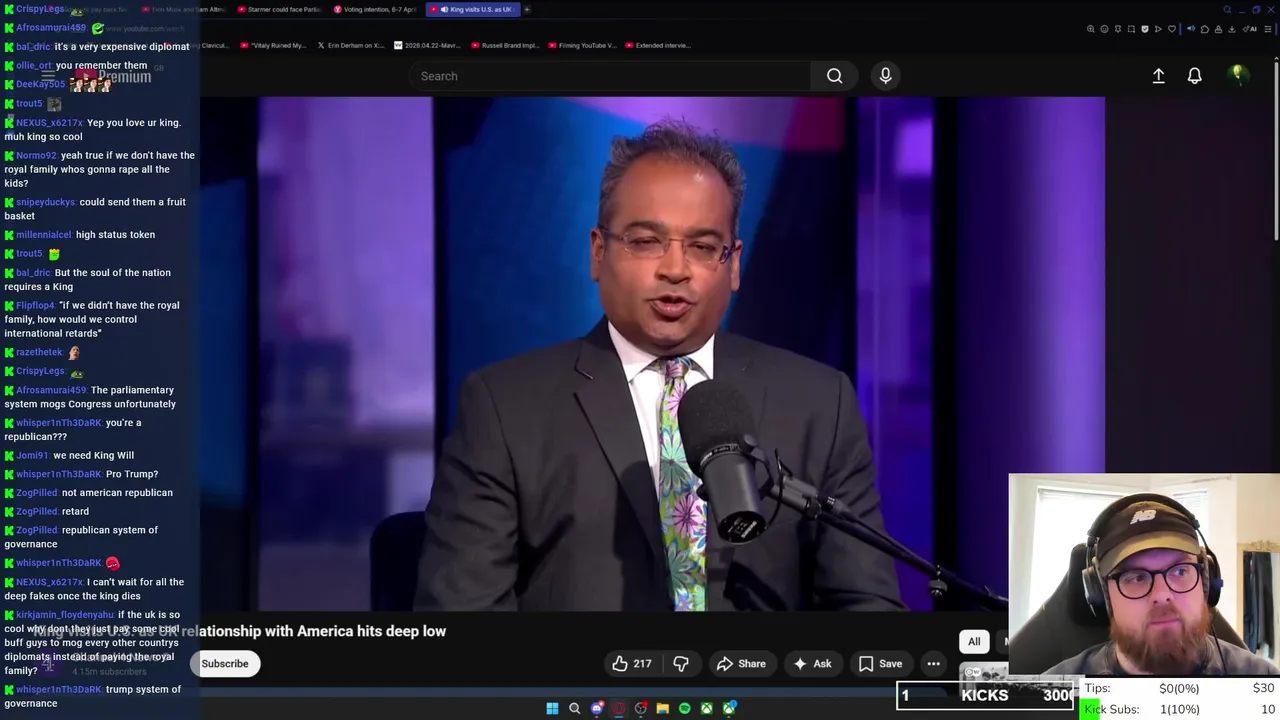Open Windows taskbar search

click(x=574, y=708)
